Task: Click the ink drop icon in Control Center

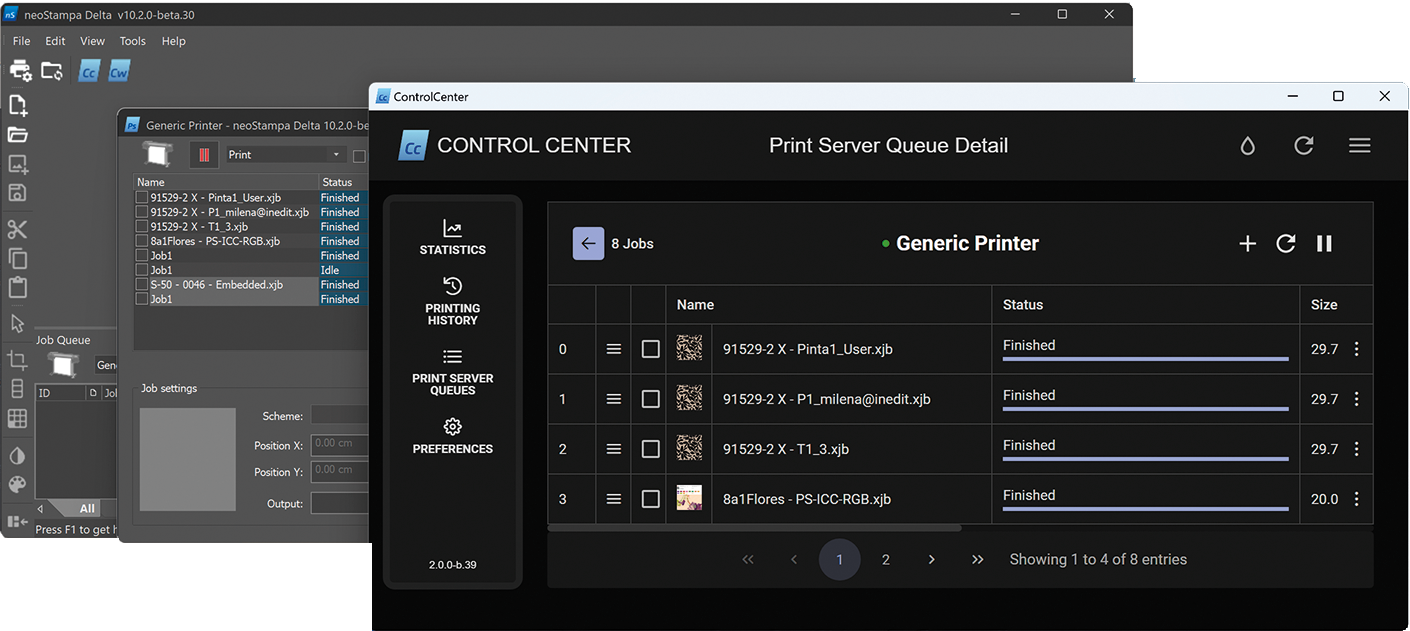Action: point(1247,146)
